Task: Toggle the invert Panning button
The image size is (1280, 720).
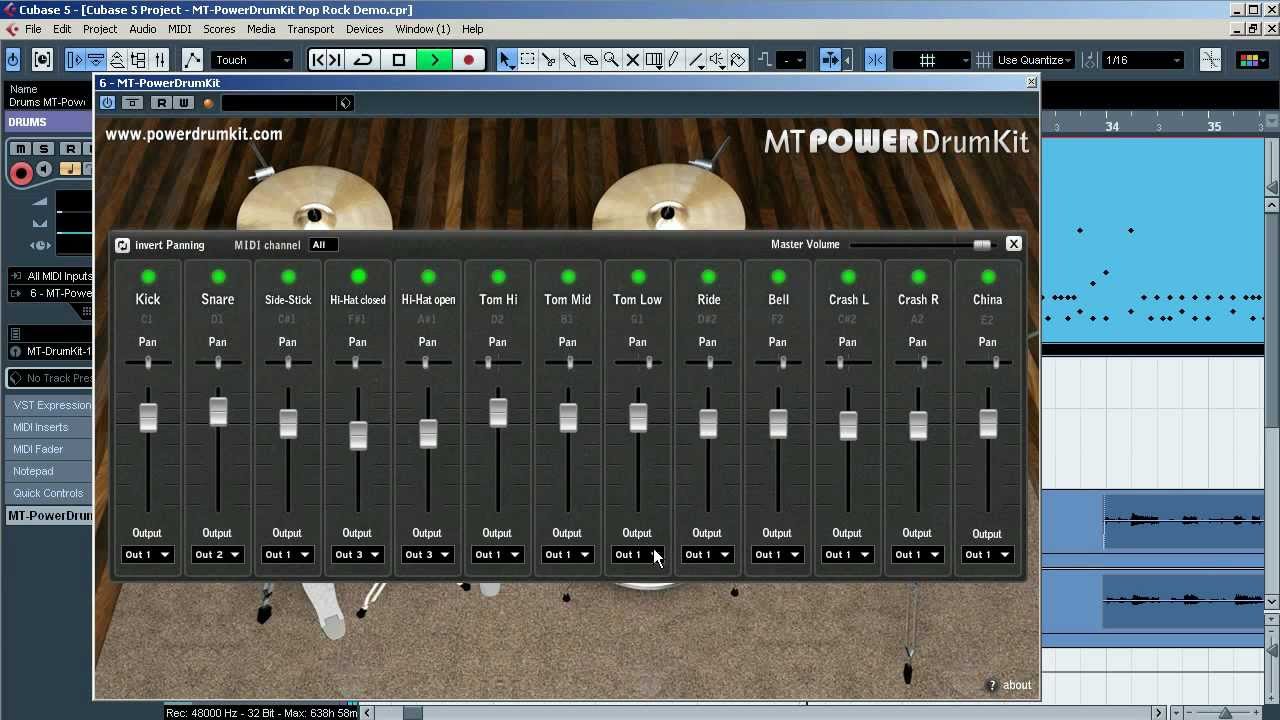Action: 123,245
